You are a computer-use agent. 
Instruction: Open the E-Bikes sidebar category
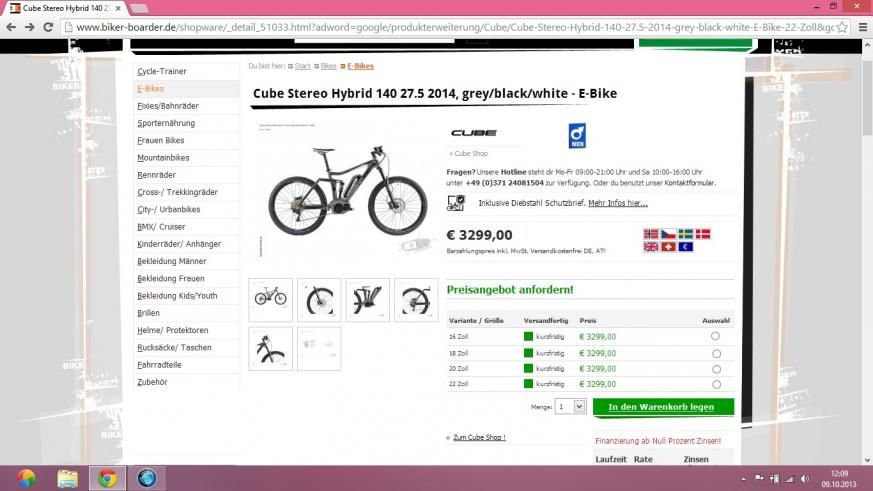pos(150,89)
